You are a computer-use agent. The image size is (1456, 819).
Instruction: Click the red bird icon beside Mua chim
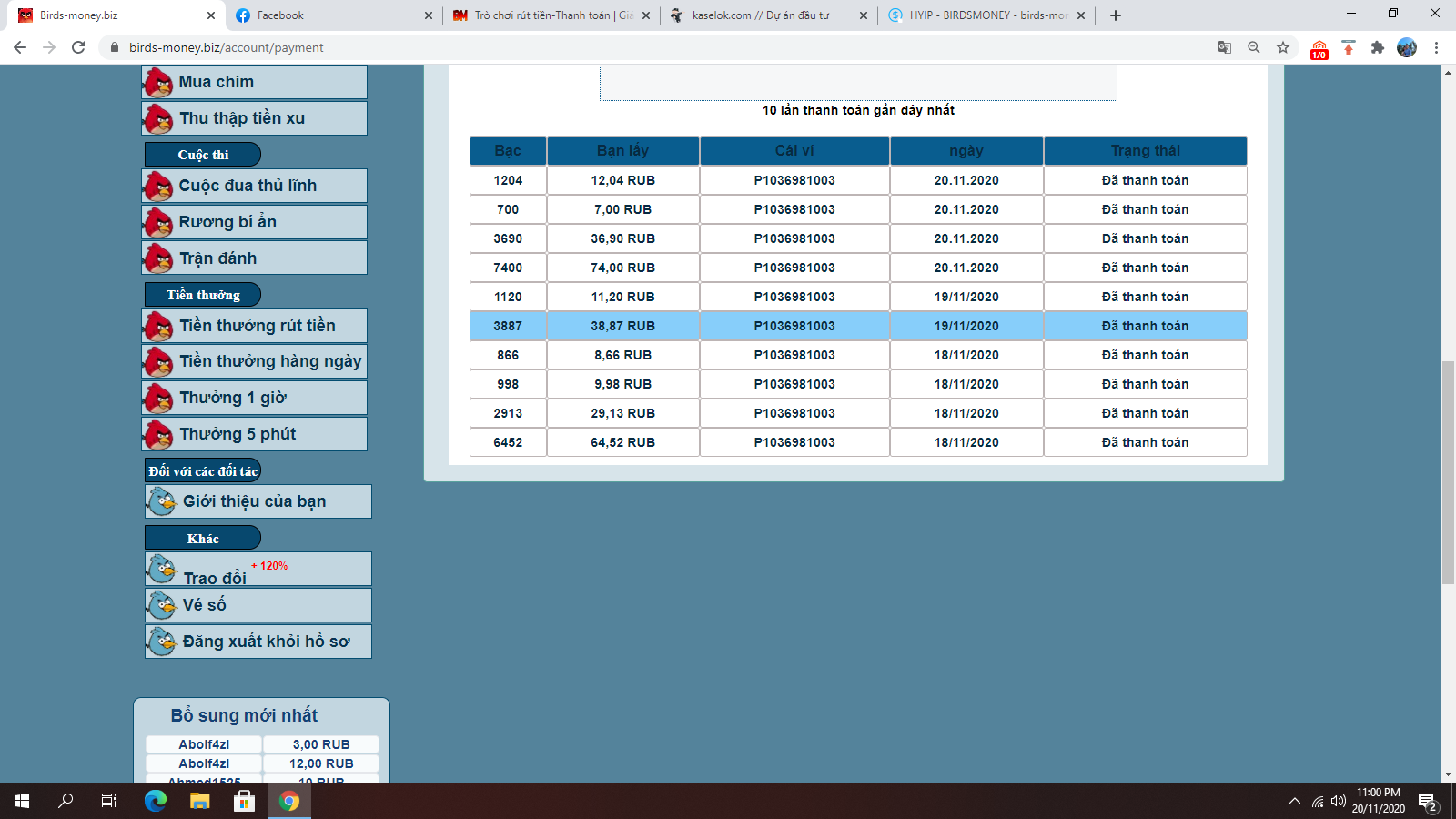[x=158, y=83]
